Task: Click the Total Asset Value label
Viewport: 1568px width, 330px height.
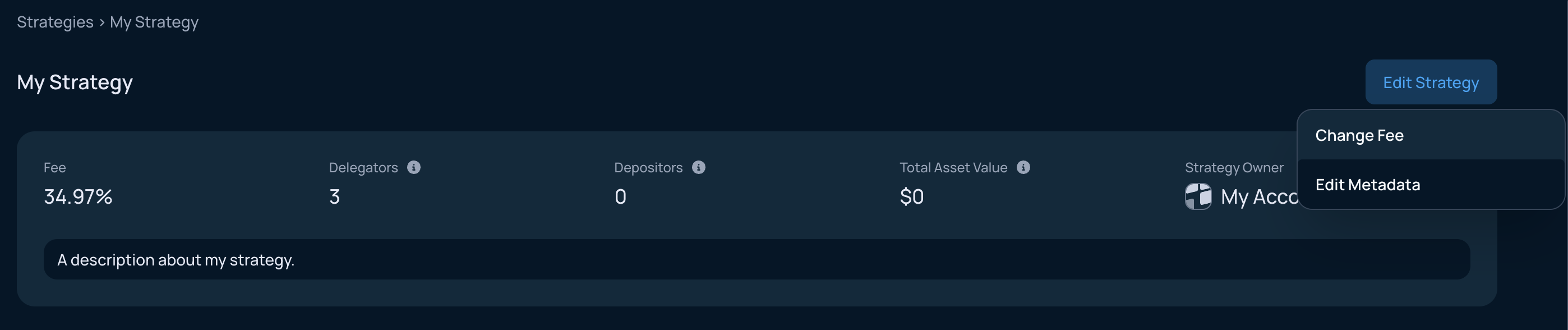Action: pos(953,167)
